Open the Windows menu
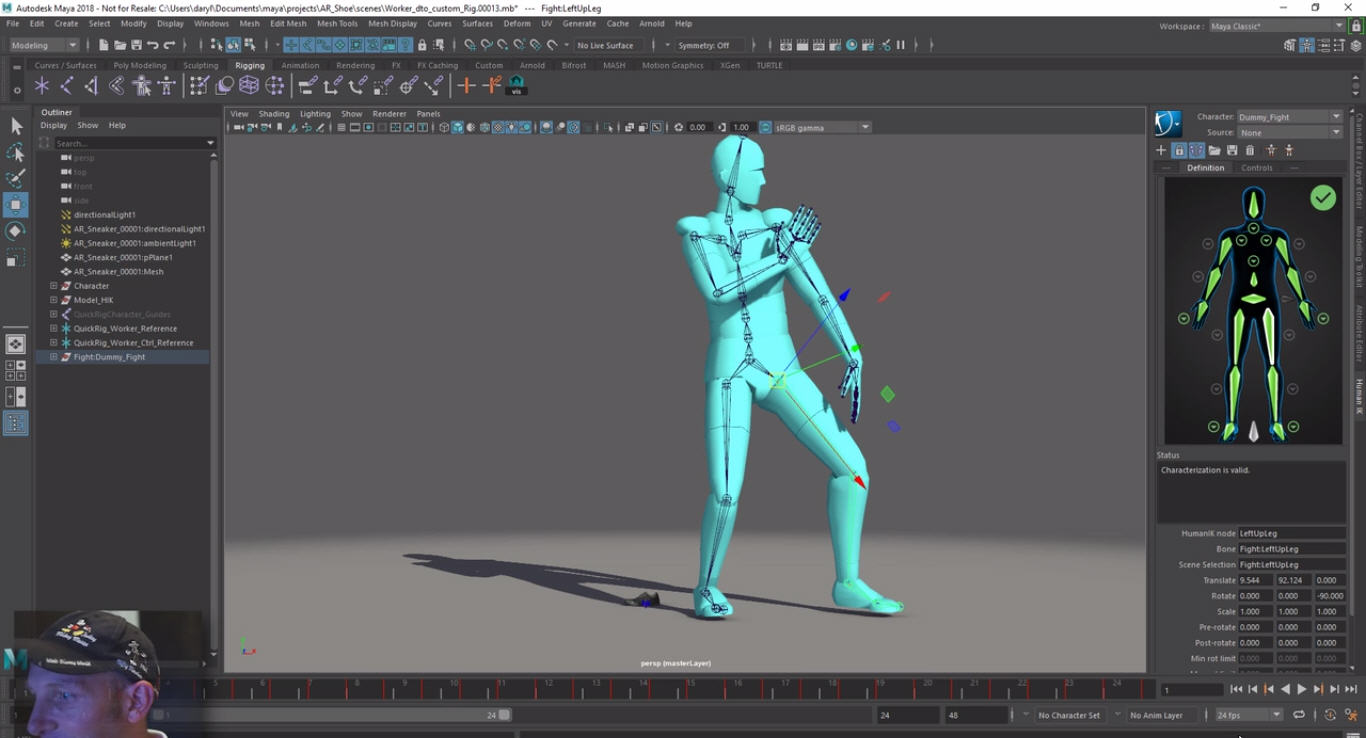The width and height of the screenshot is (1366, 738). pos(211,24)
